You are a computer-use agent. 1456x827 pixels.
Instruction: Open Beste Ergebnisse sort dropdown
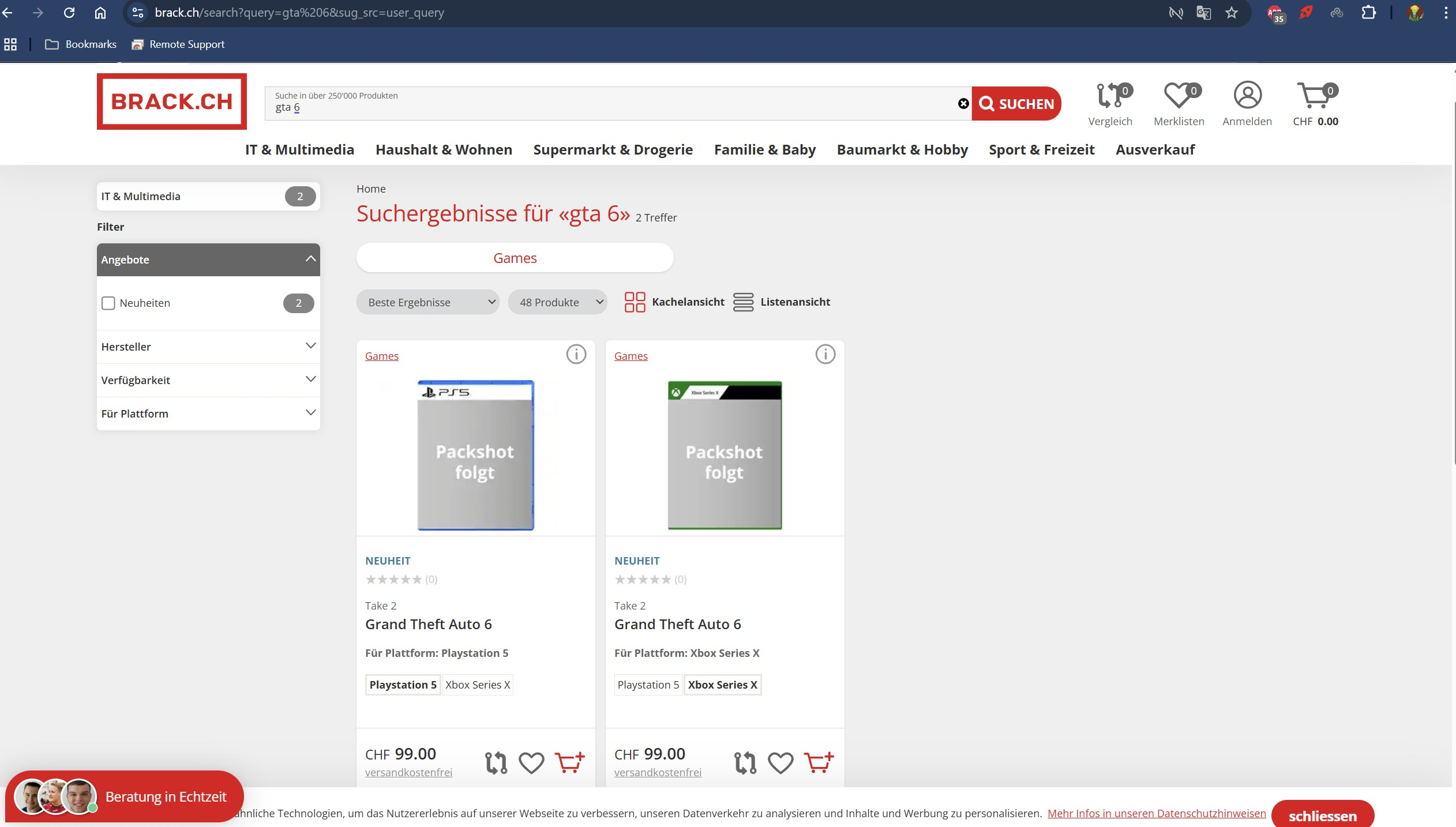tap(427, 302)
